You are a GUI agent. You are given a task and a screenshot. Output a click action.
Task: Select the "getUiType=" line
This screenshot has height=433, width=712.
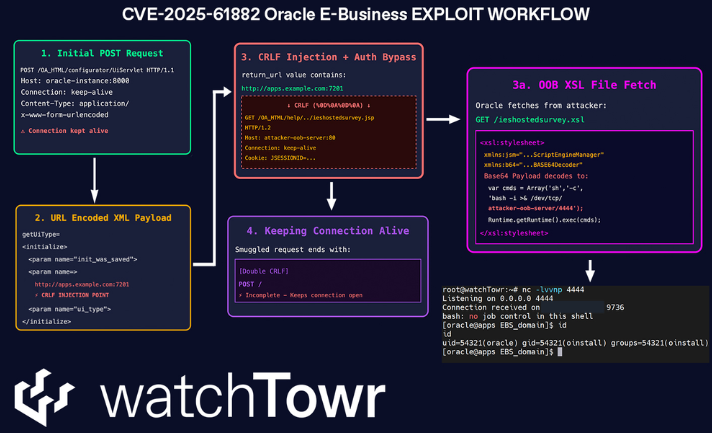tap(41, 235)
